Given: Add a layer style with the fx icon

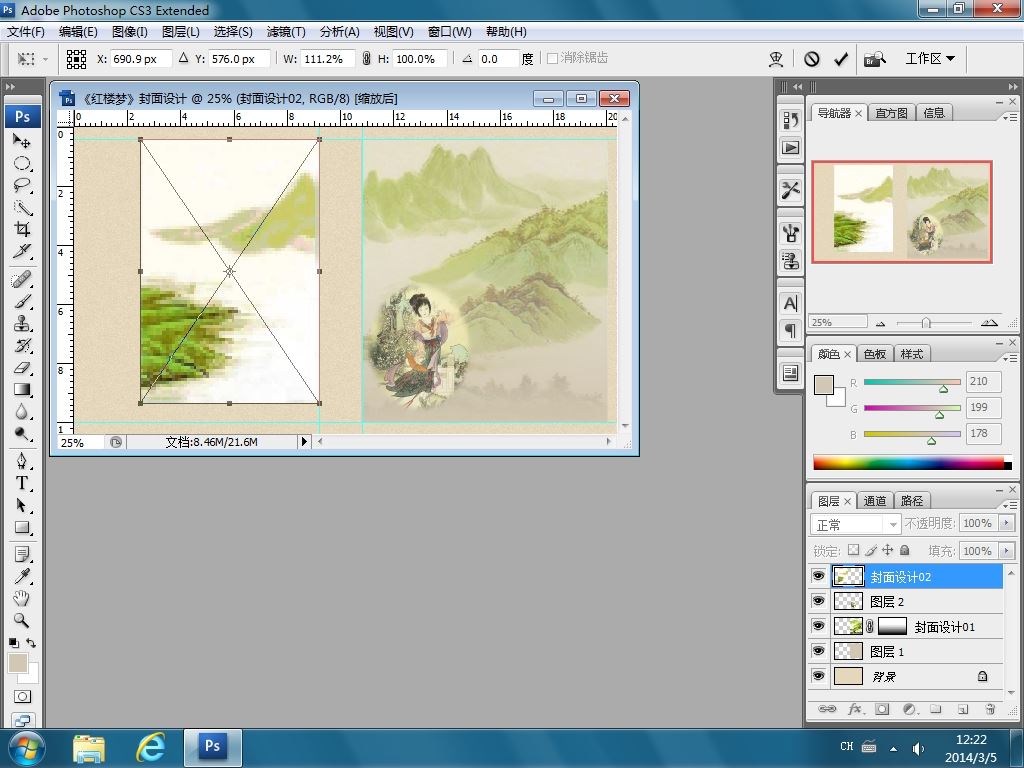Looking at the screenshot, I should pyautogui.click(x=855, y=709).
